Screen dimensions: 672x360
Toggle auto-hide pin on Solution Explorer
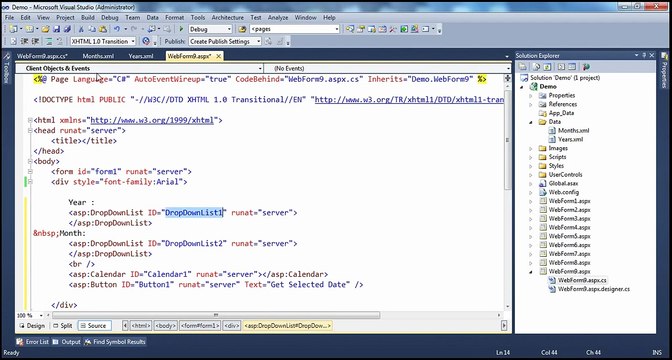tap(643, 55)
